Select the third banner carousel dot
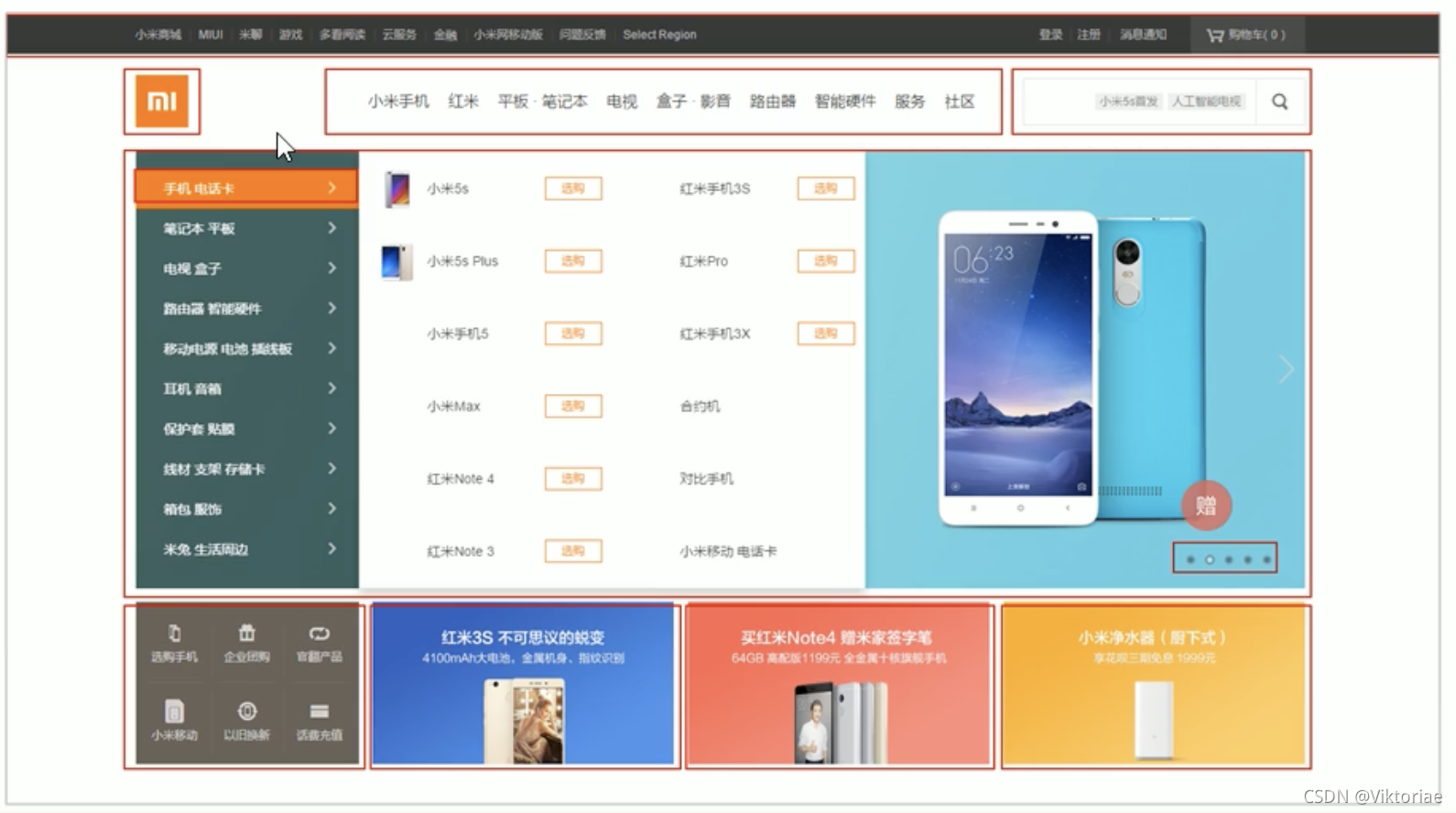 (x=1229, y=559)
